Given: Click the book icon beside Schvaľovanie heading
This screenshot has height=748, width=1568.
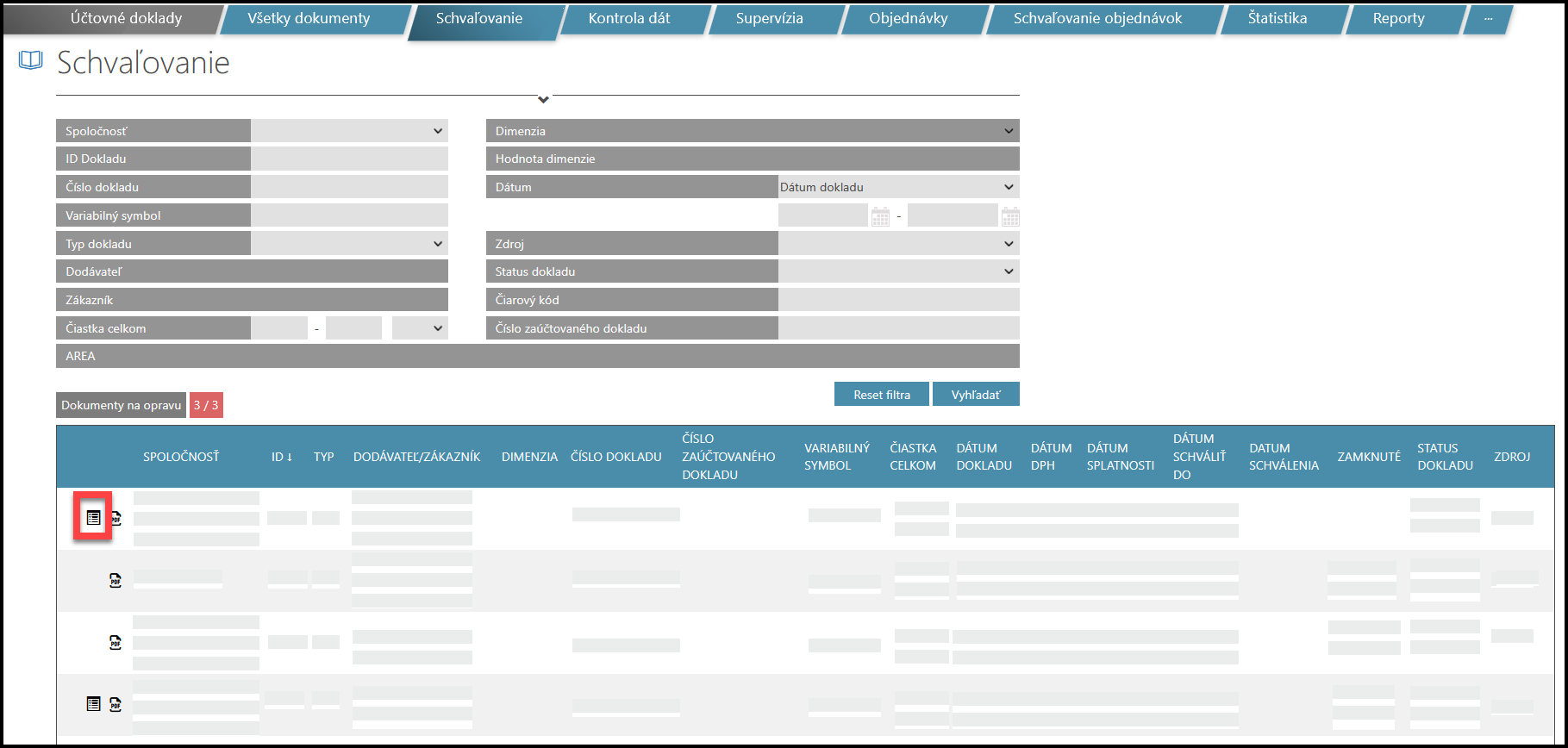Looking at the screenshot, I should tap(31, 60).
